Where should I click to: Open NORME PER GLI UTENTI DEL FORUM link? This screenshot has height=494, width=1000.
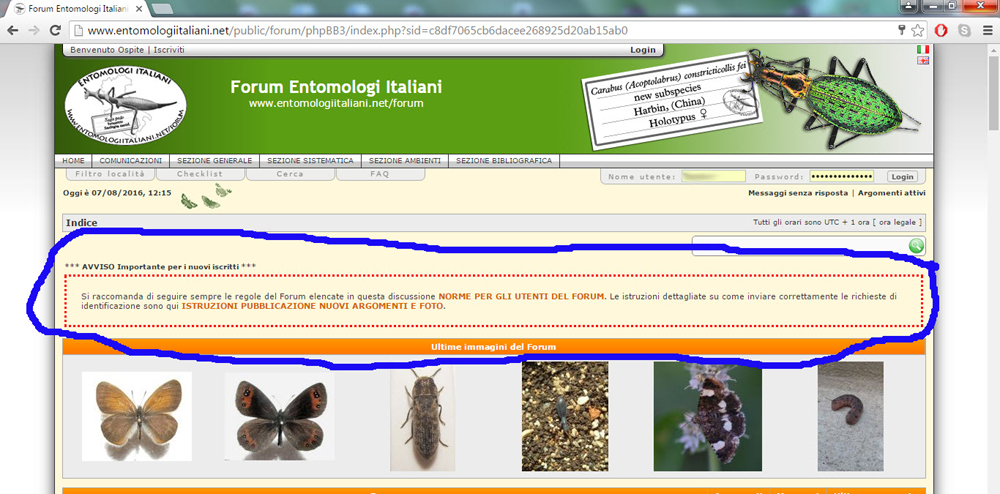click(x=522, y=297)
